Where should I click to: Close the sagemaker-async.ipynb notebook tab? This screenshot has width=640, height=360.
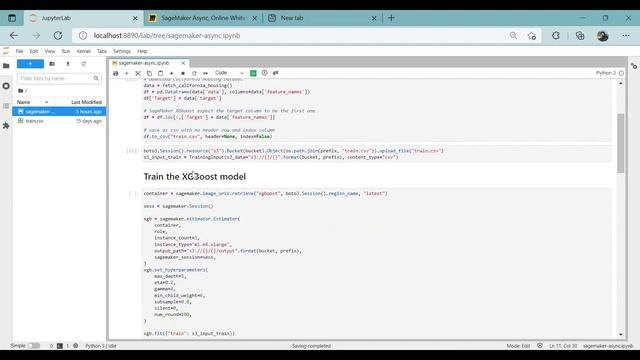point(183,63)
